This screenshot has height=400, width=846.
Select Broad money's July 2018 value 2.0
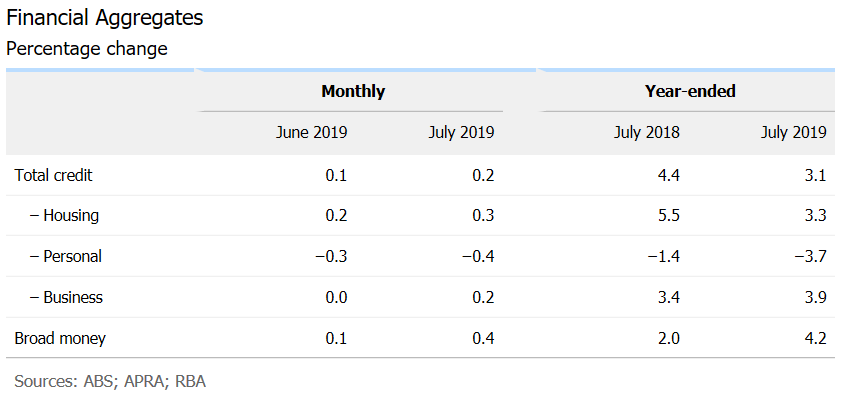668,338
